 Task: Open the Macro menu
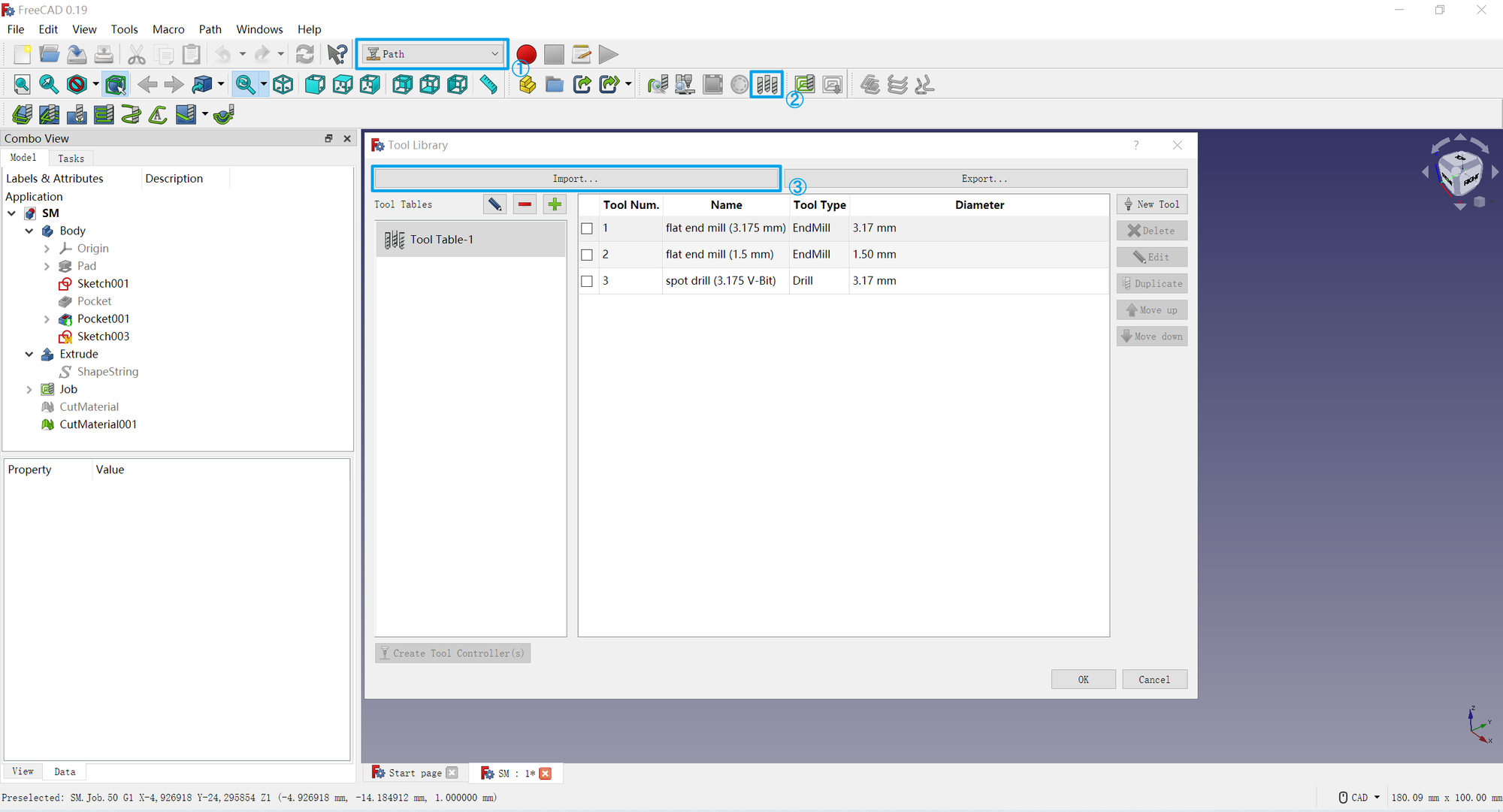[168, 29]
